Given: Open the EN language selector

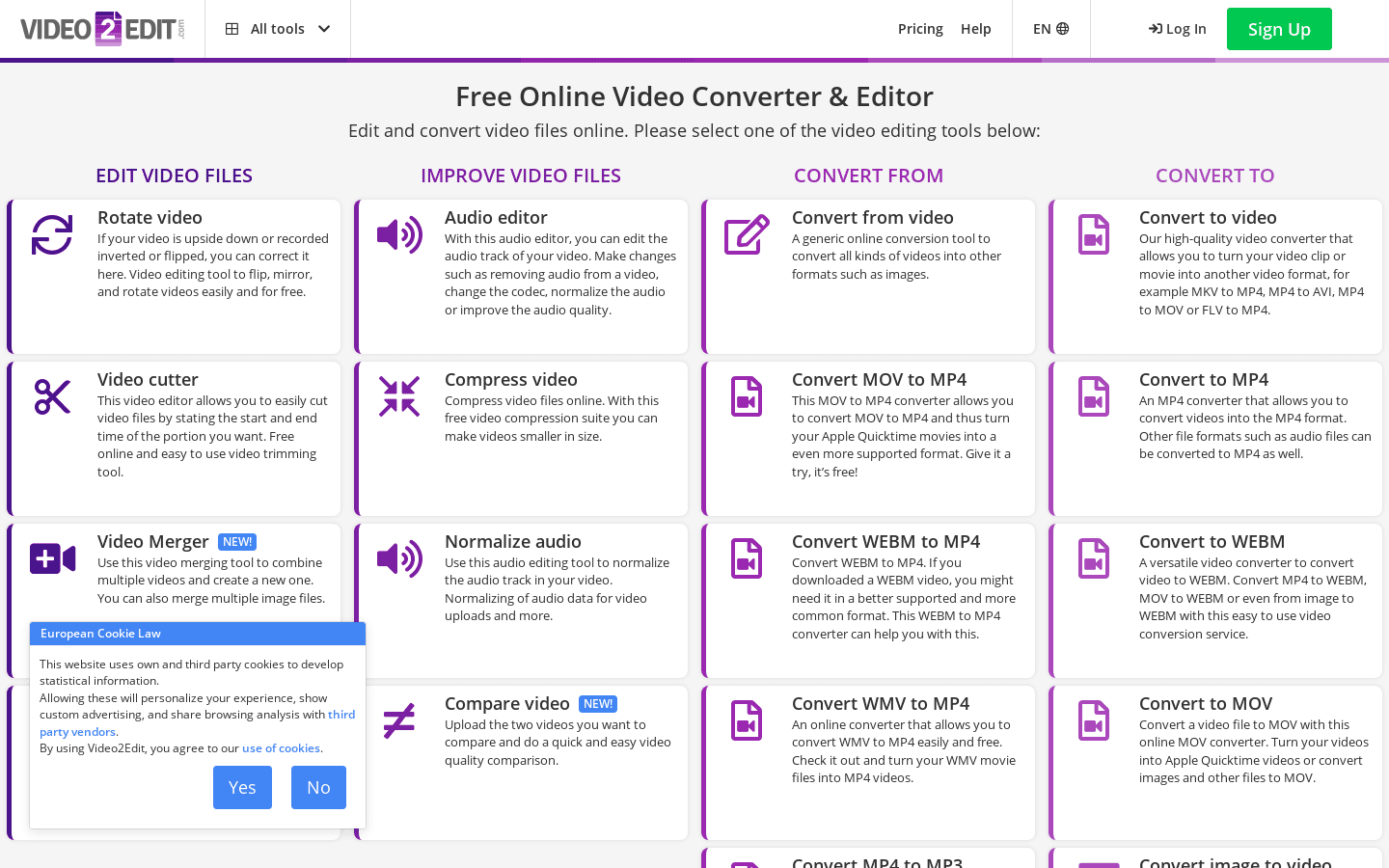Looking at the screenshot, I should click(x=1050, y=29).
